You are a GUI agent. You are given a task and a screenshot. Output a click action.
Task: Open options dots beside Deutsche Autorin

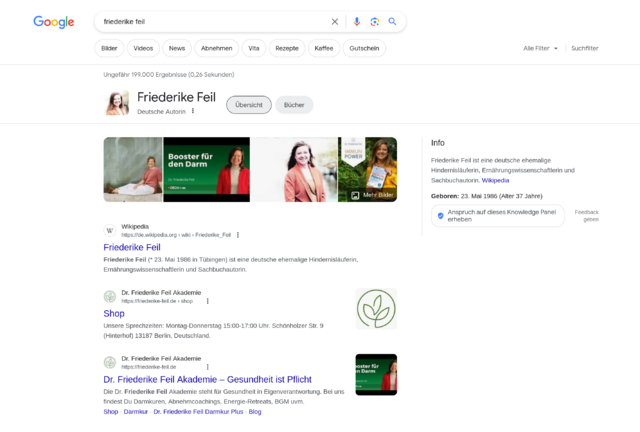(193, 111)
